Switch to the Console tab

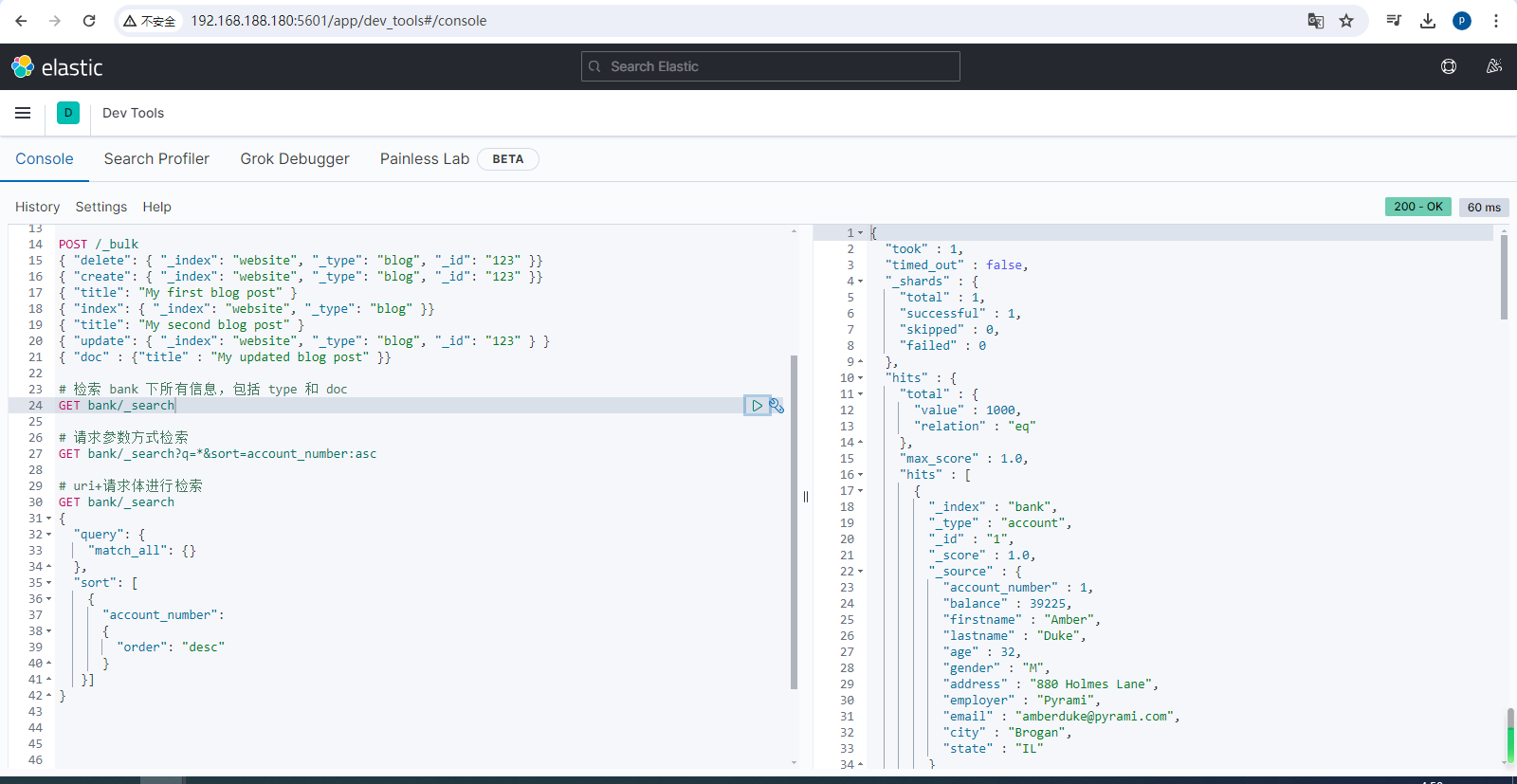pos(45,159)
